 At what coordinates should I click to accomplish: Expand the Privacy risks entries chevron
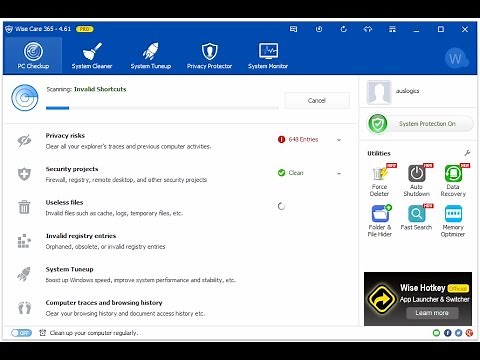[x=339, y=140]
